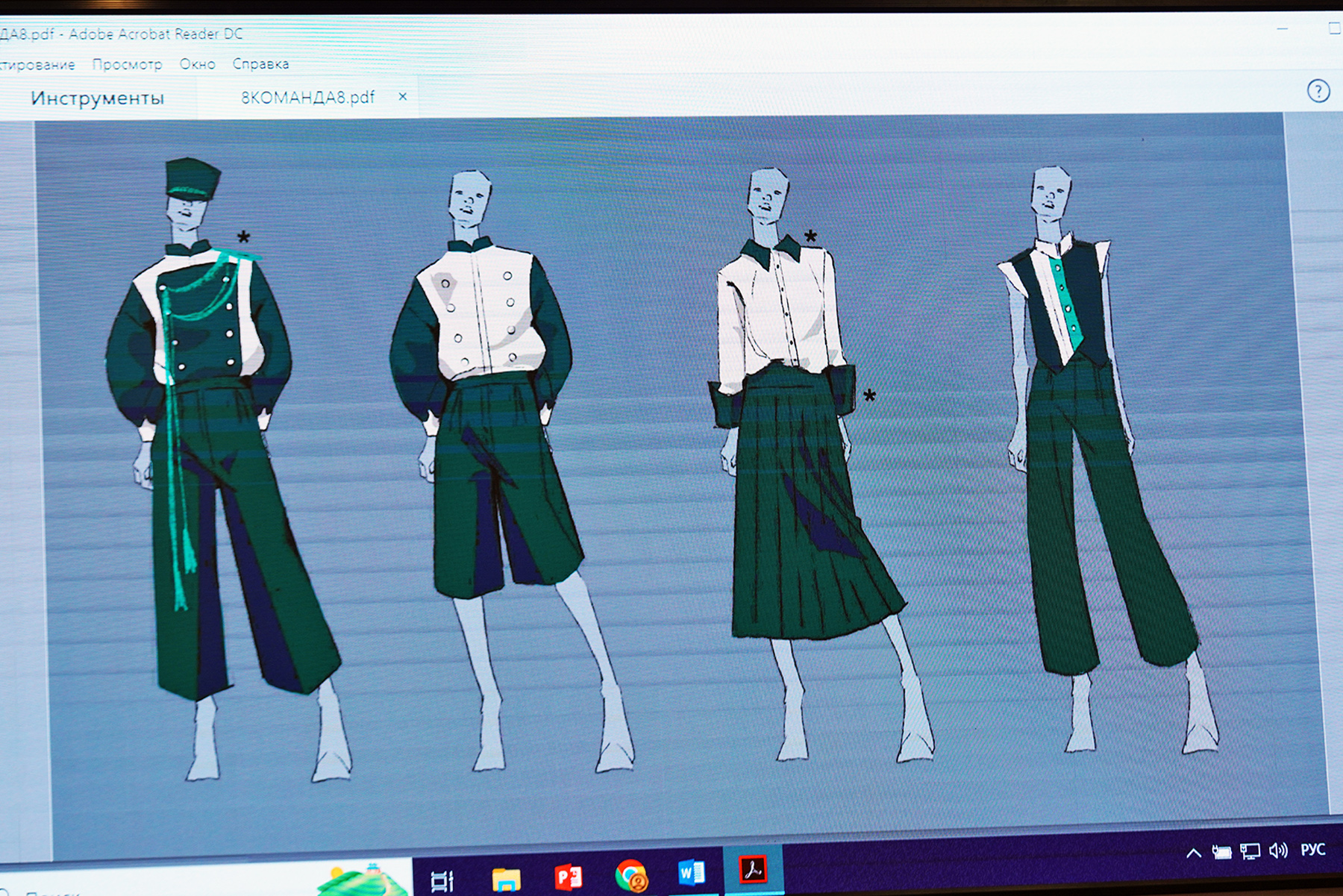Click the battery power tray icon

tap(1221, 852)
